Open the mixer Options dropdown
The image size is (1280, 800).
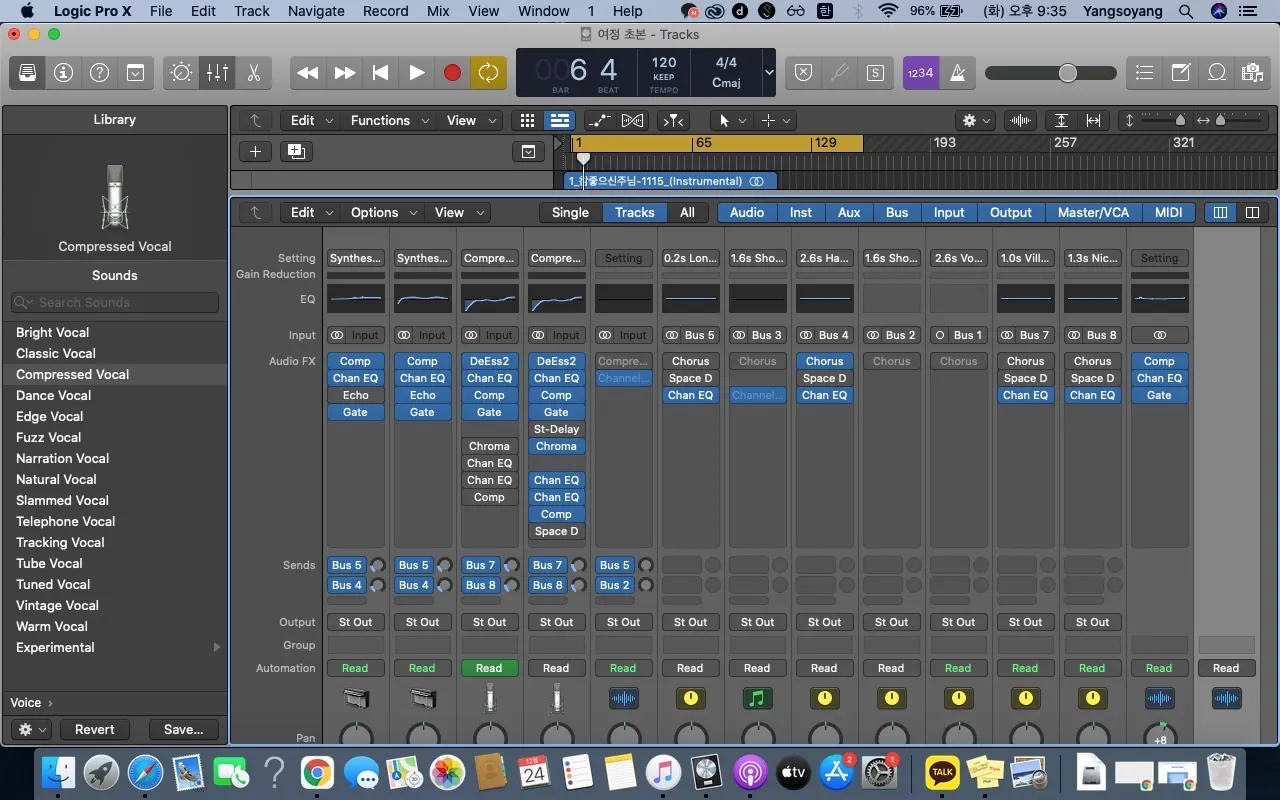pyautogui.click(x=384, y=212)
